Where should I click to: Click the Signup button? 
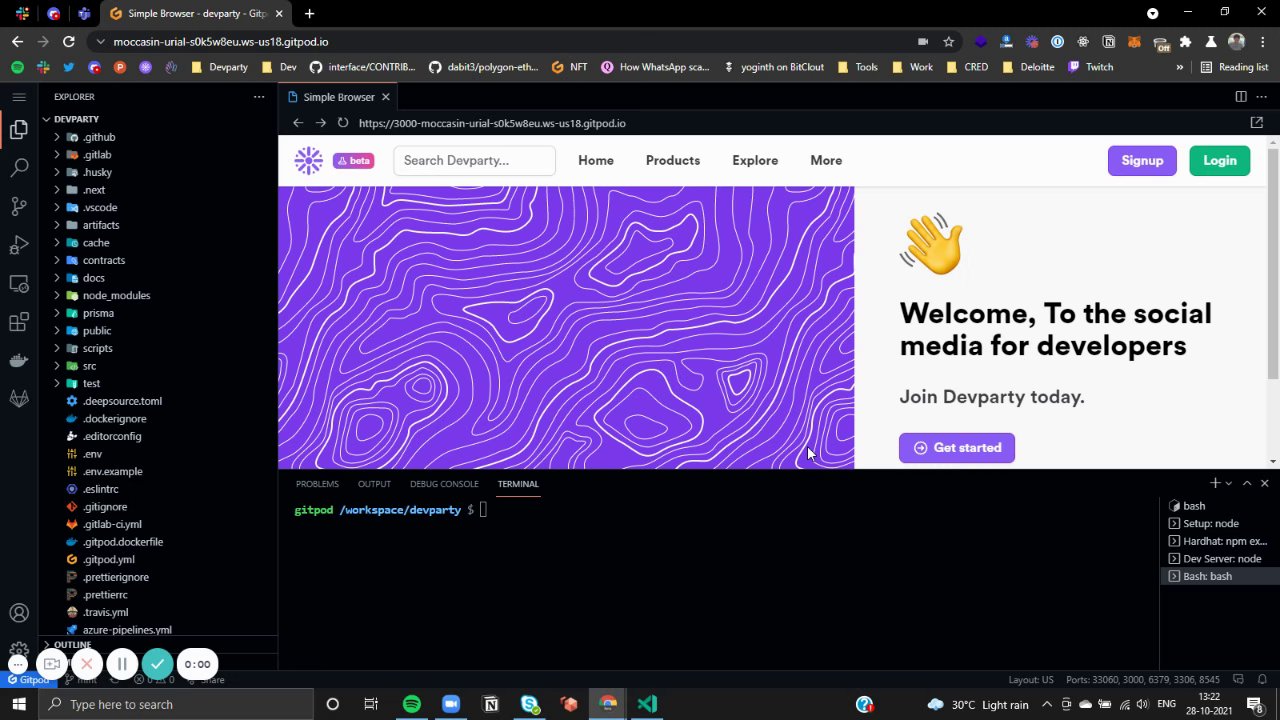1142,160
